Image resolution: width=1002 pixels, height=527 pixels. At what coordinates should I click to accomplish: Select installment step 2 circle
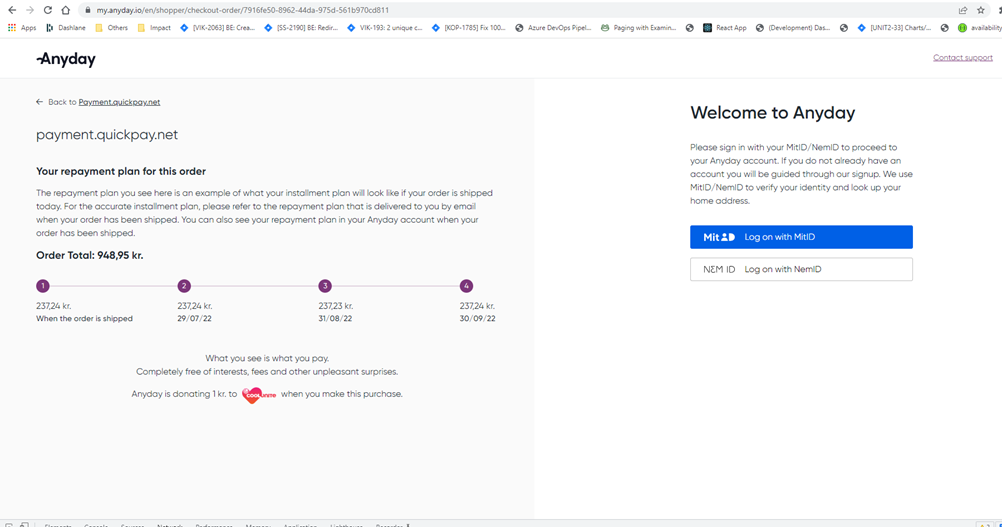click(184, 286)
